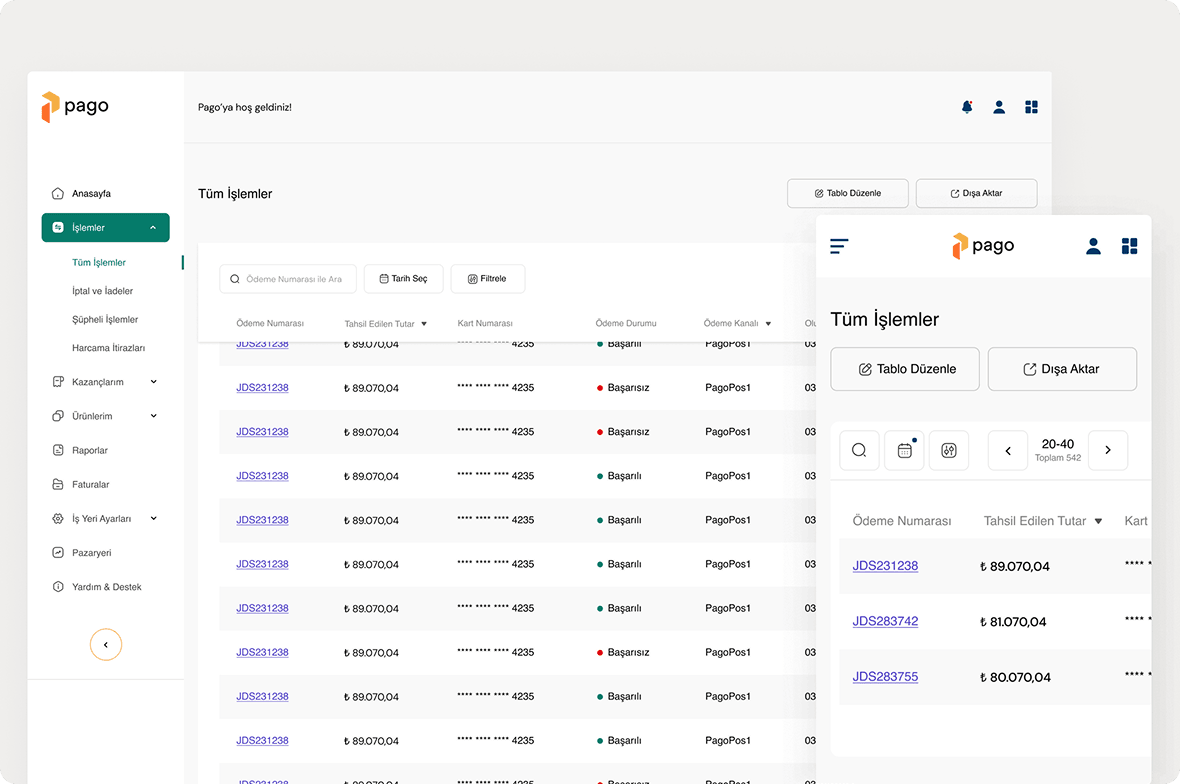This screenshot has width=1180, height=784.
Task: Open payment JDS283742 details
Action: 885,620
